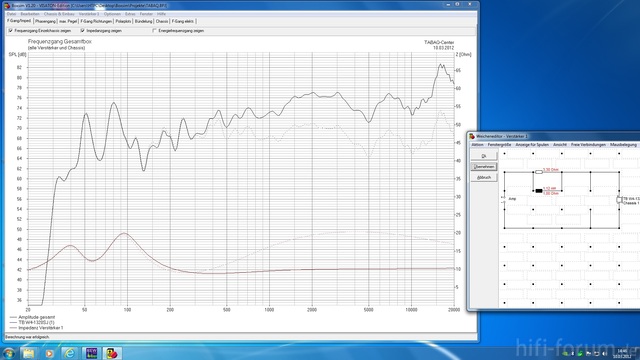The image size is (640, 360).
Task: Switch to the Phasengang tab
Action: (x=45, y=21)
